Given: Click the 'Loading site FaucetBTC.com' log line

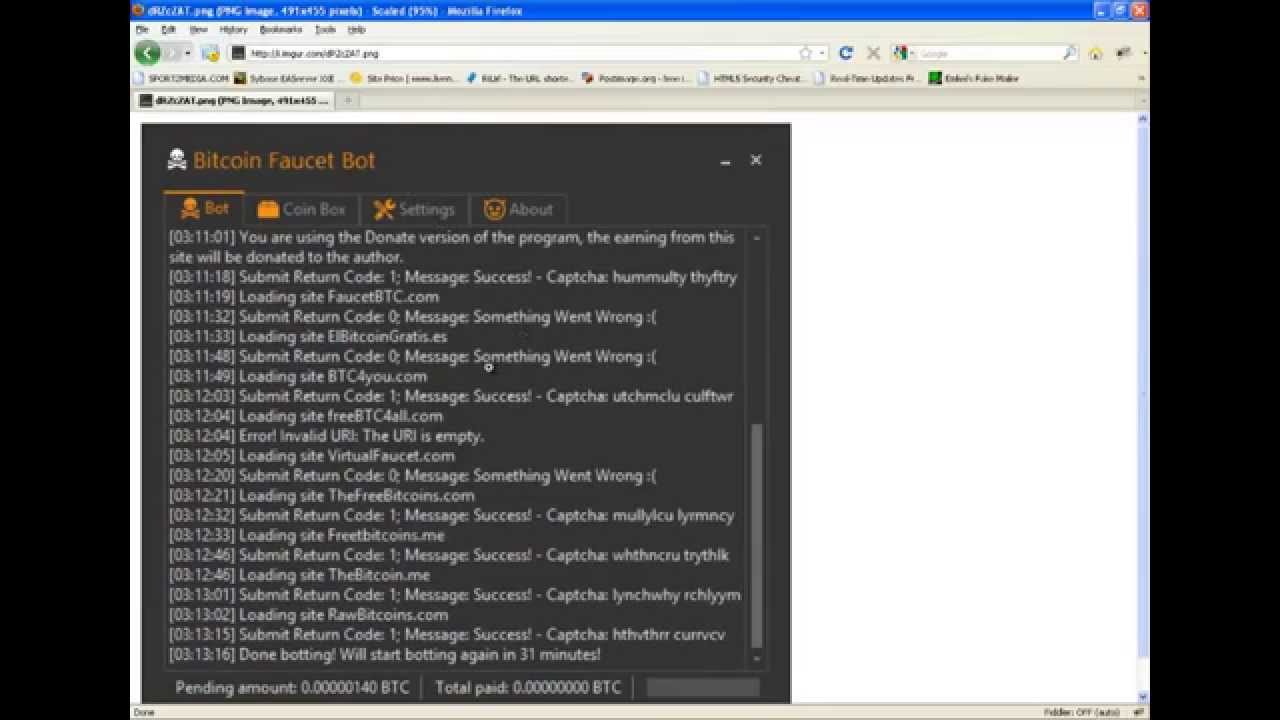Looking at the screenshot, I should click(304, 297).
